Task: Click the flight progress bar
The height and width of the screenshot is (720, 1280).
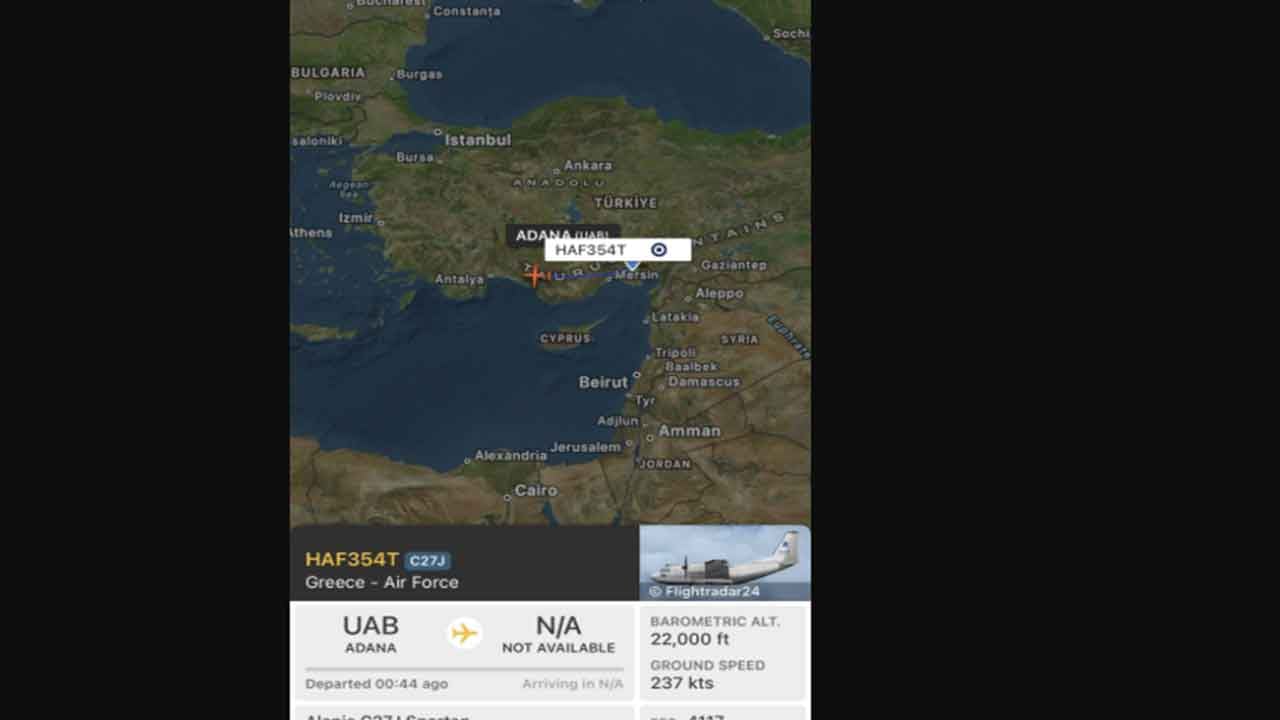Action: tap(464, 669)
